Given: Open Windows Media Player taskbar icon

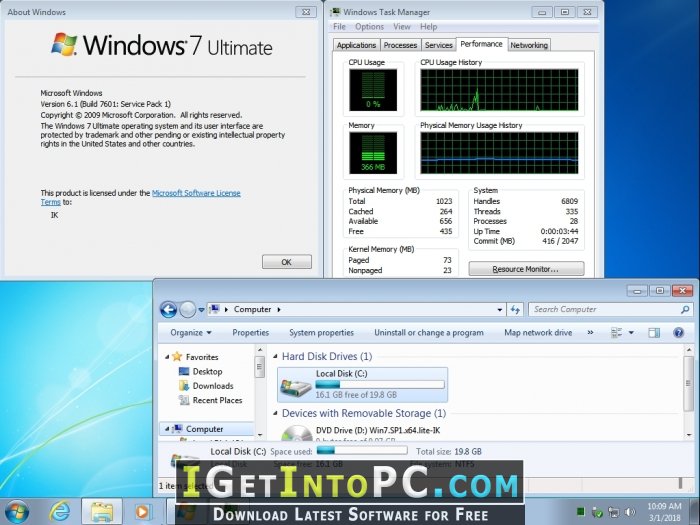Looking at the screenshot, I should (143, 512).
